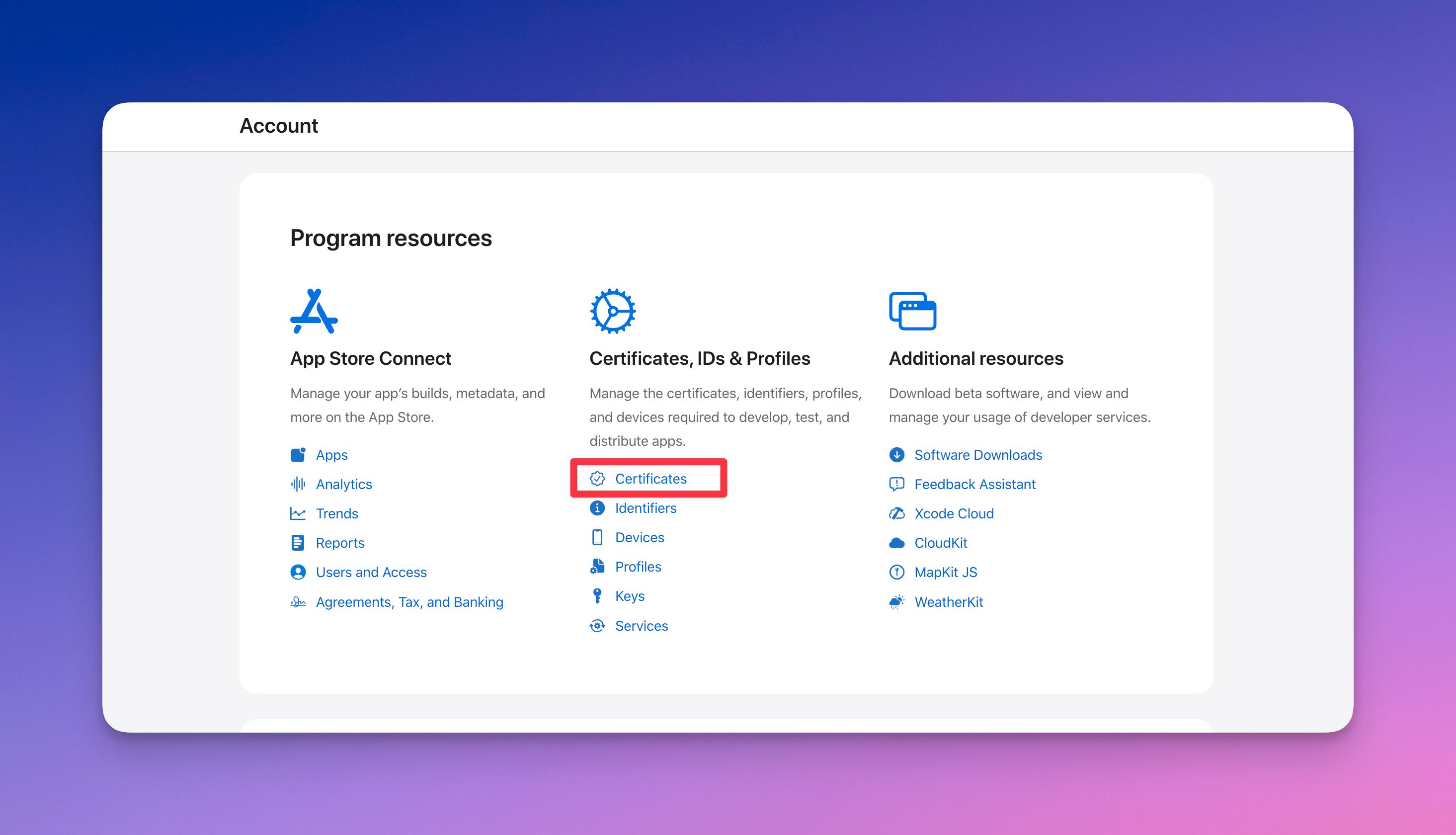The width and height of the screenshot is (1456, 835).
Task: Open the Identifiers link
Action: 646,508
